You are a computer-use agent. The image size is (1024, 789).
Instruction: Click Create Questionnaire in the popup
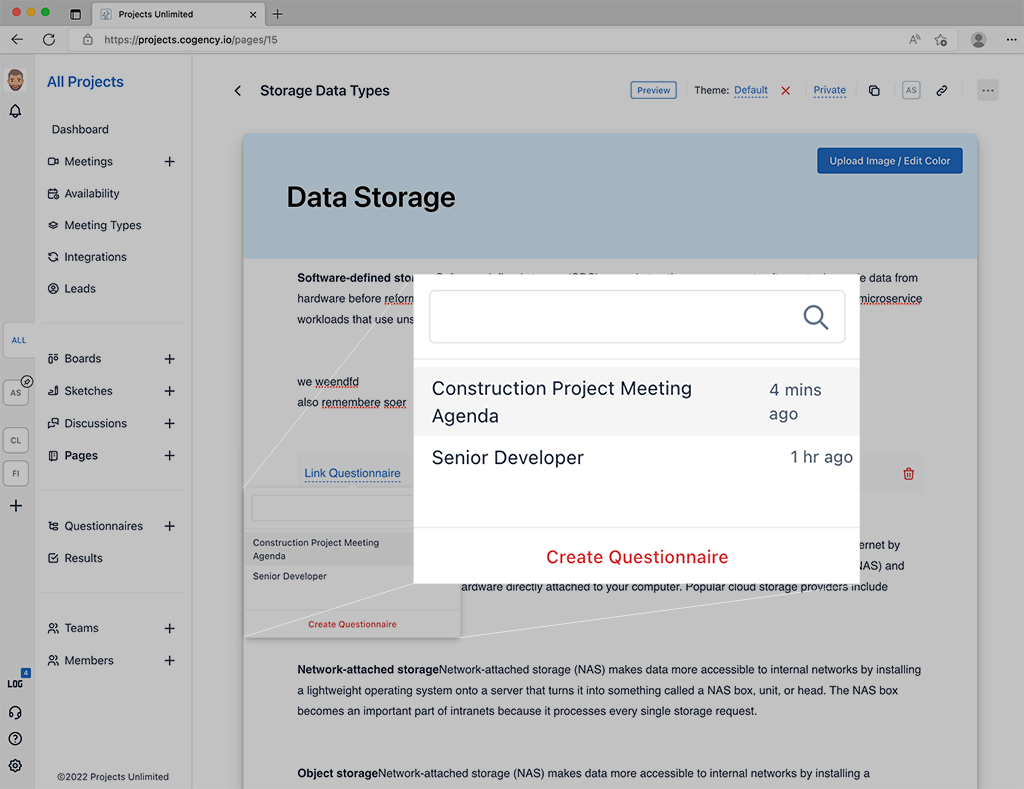[x=636, y=557]
